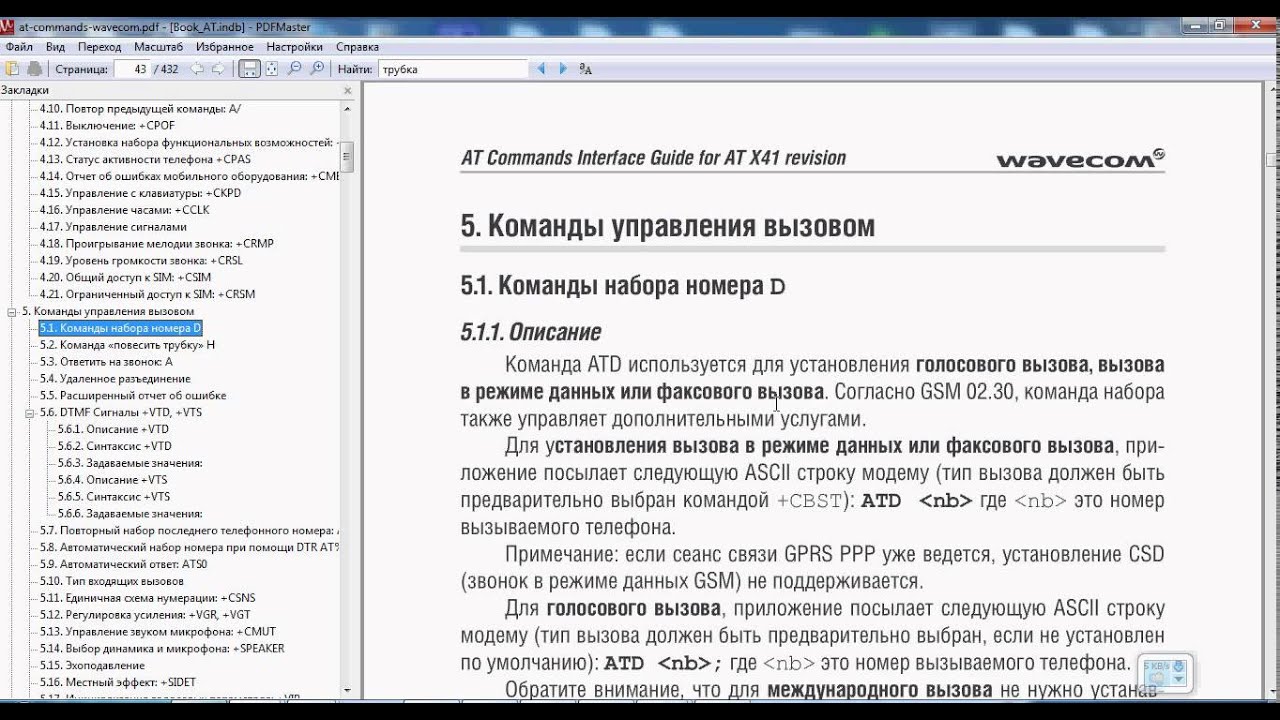
Task: Select bookmark '5.6.2. Синтаксис +VTD'
Action: (114, 446)
